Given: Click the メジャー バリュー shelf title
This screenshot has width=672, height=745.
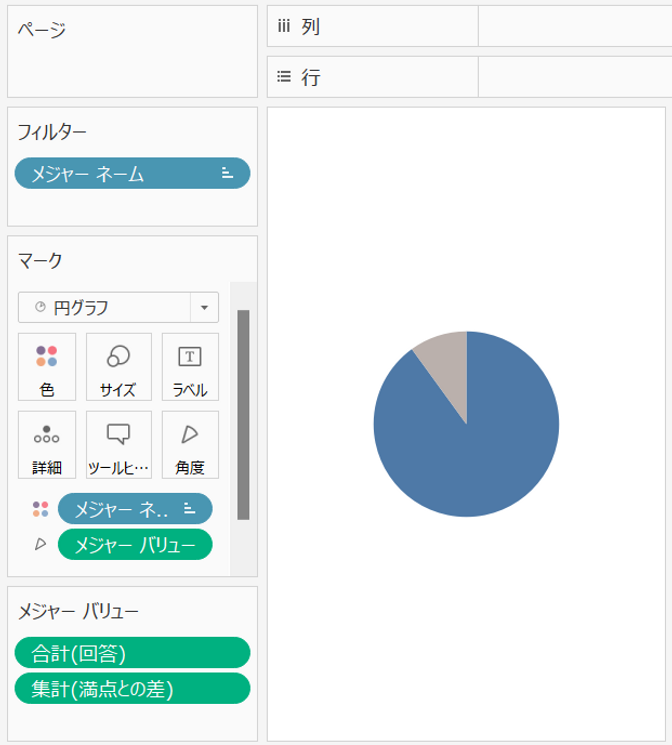Looking at the screenshot, I should click(x=78, y=611).
